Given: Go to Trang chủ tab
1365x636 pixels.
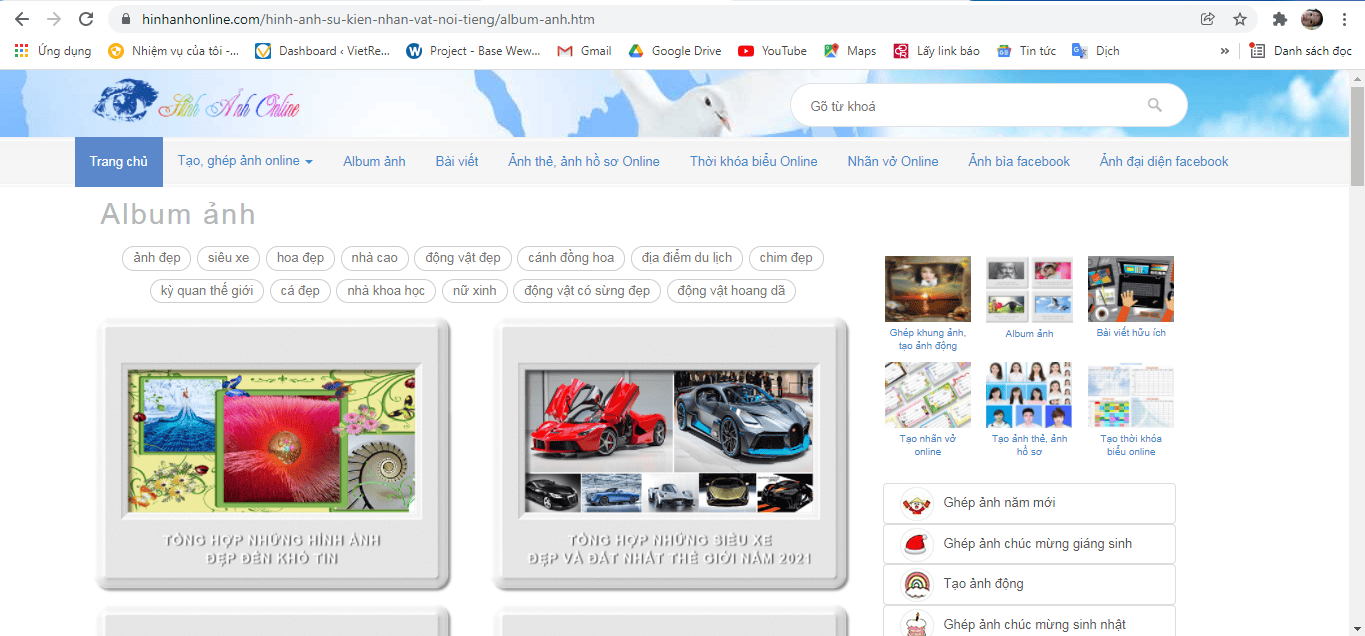Looking at the screenshot, I should (118, 162).
